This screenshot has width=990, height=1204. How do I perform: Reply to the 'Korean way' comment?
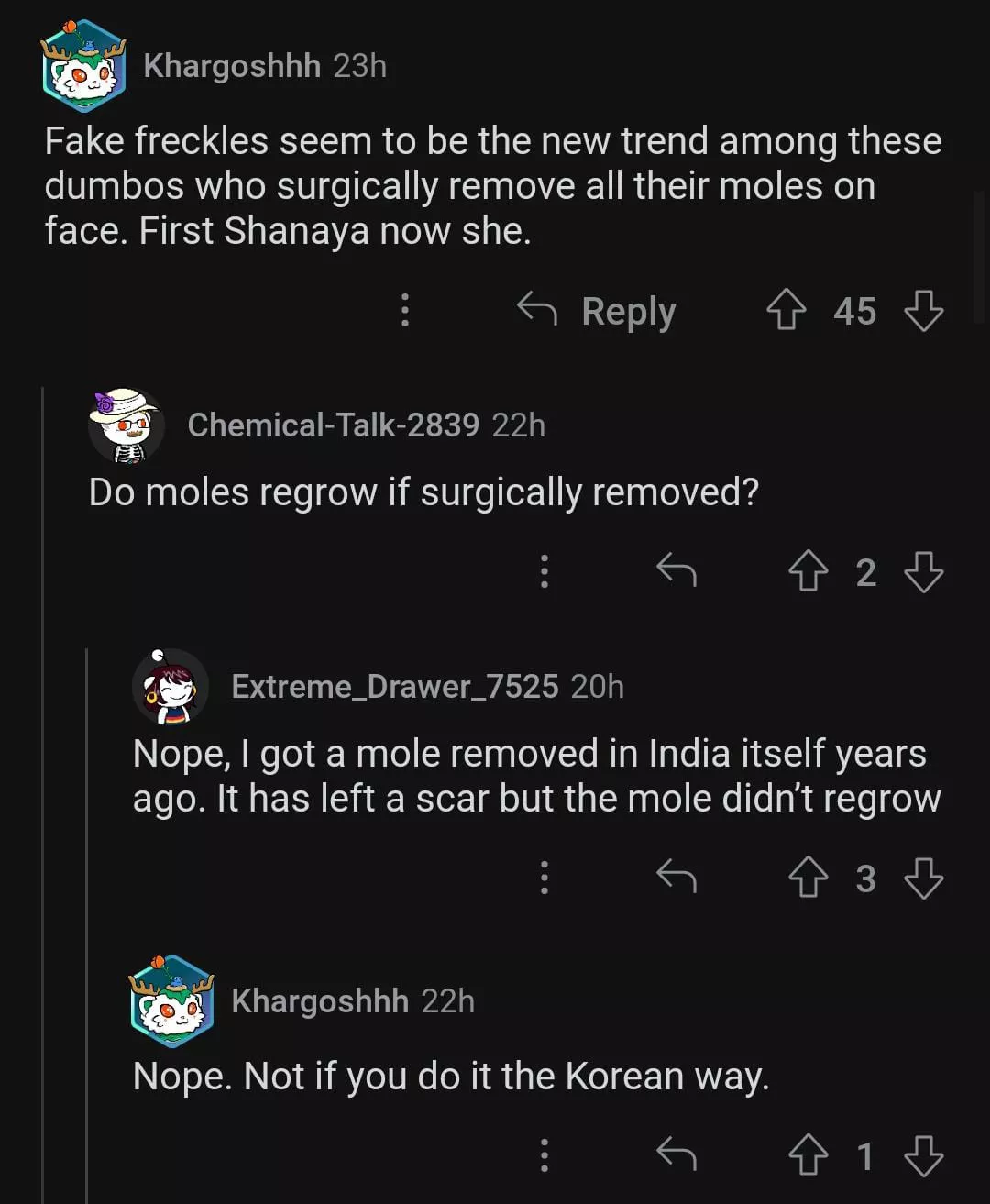coord(676,1155)
